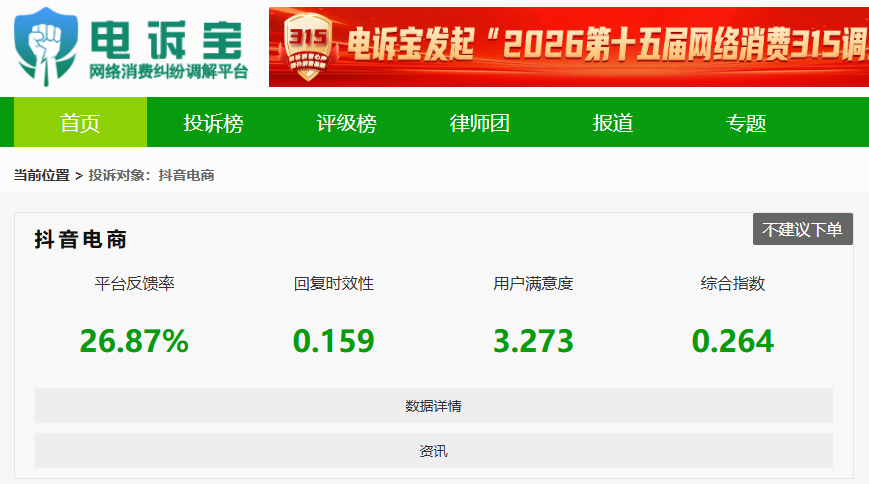Click 当前位置 breadcrumb text
Viewport: 869px width, 484px height.
coord(42,175)
